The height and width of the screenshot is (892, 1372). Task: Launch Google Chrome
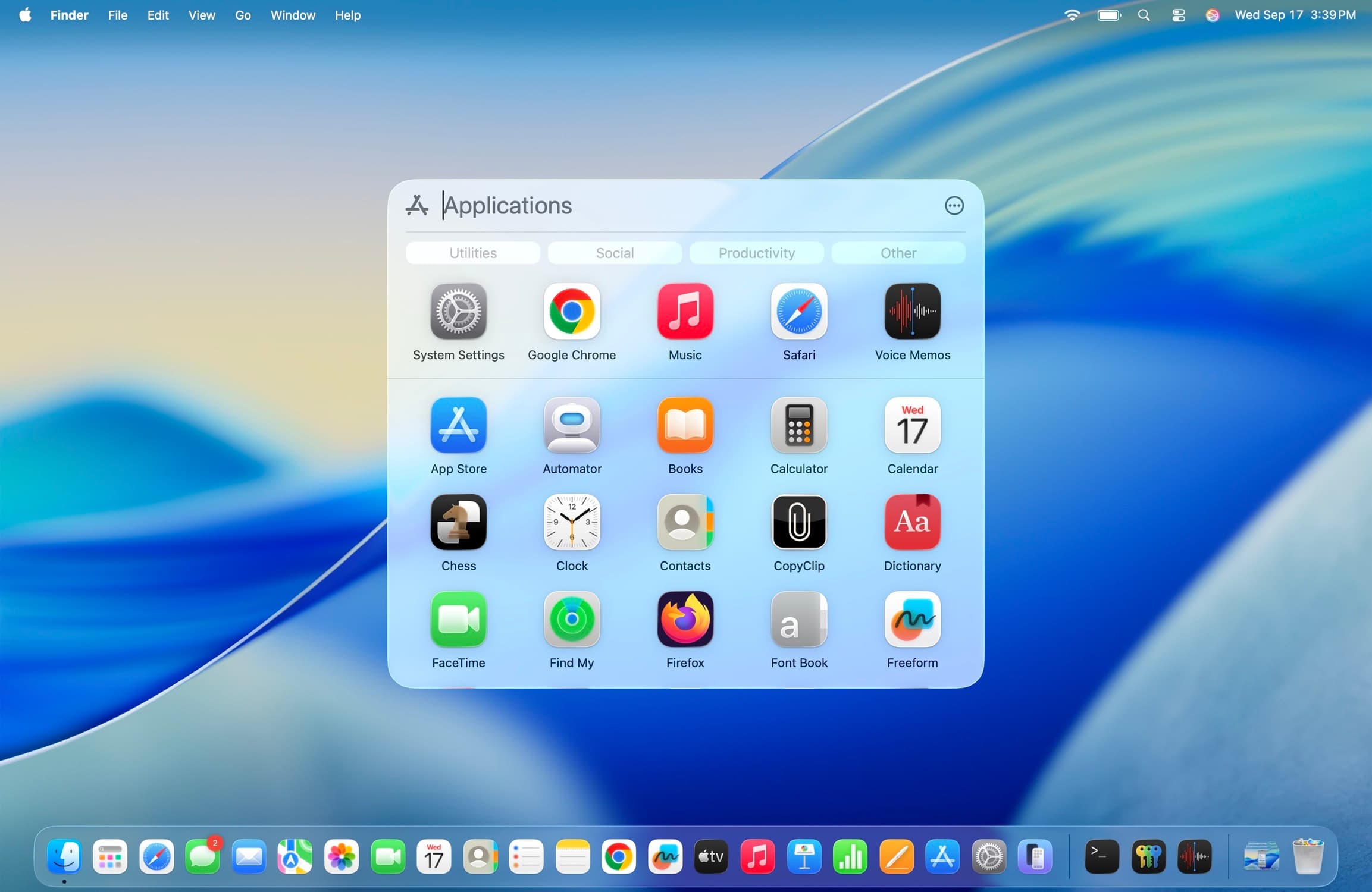coord(571,312)
